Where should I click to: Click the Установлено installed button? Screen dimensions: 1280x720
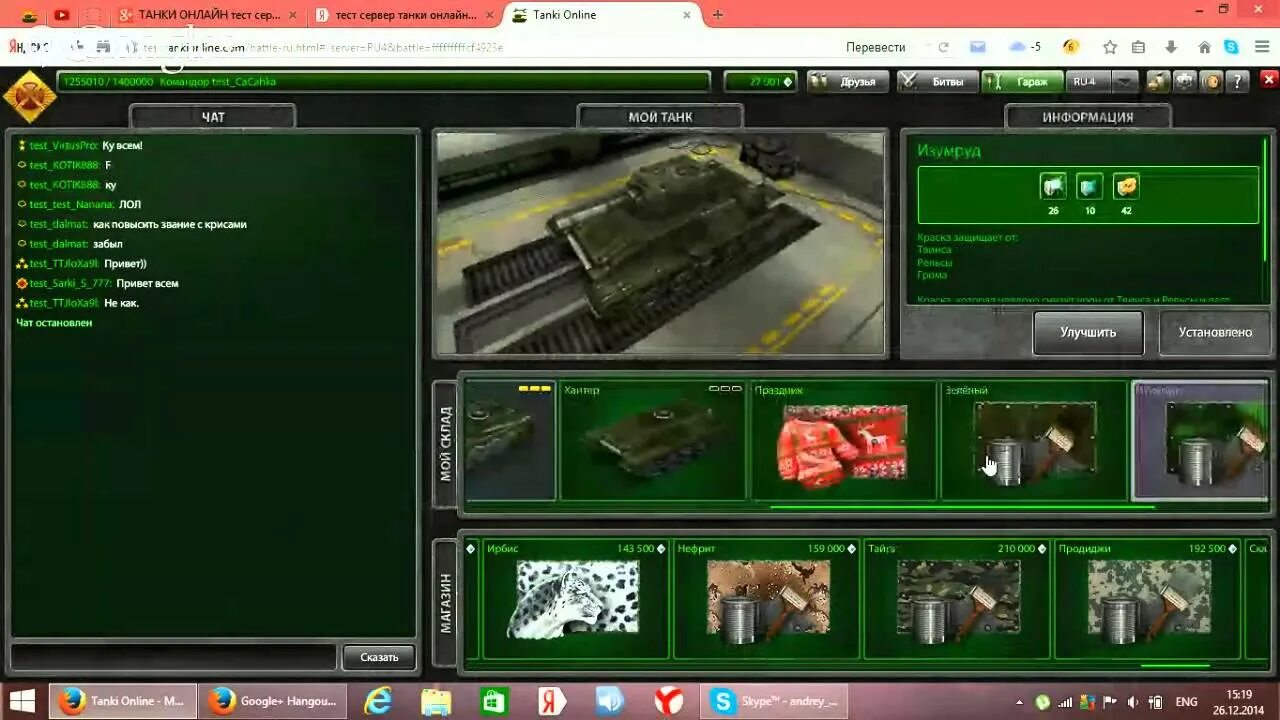(1215, 332)
